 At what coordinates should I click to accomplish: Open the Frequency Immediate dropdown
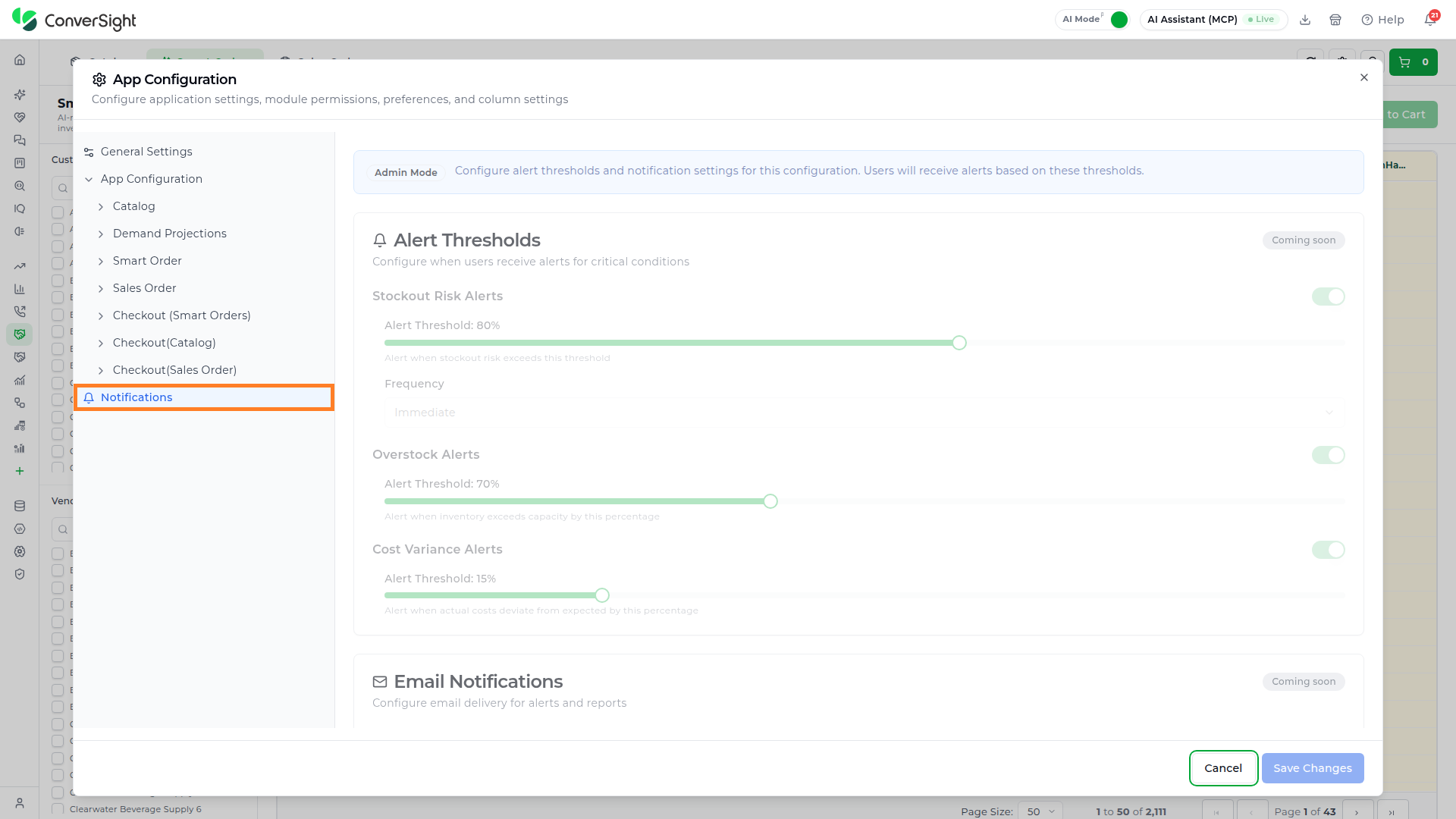coord(864,413)
